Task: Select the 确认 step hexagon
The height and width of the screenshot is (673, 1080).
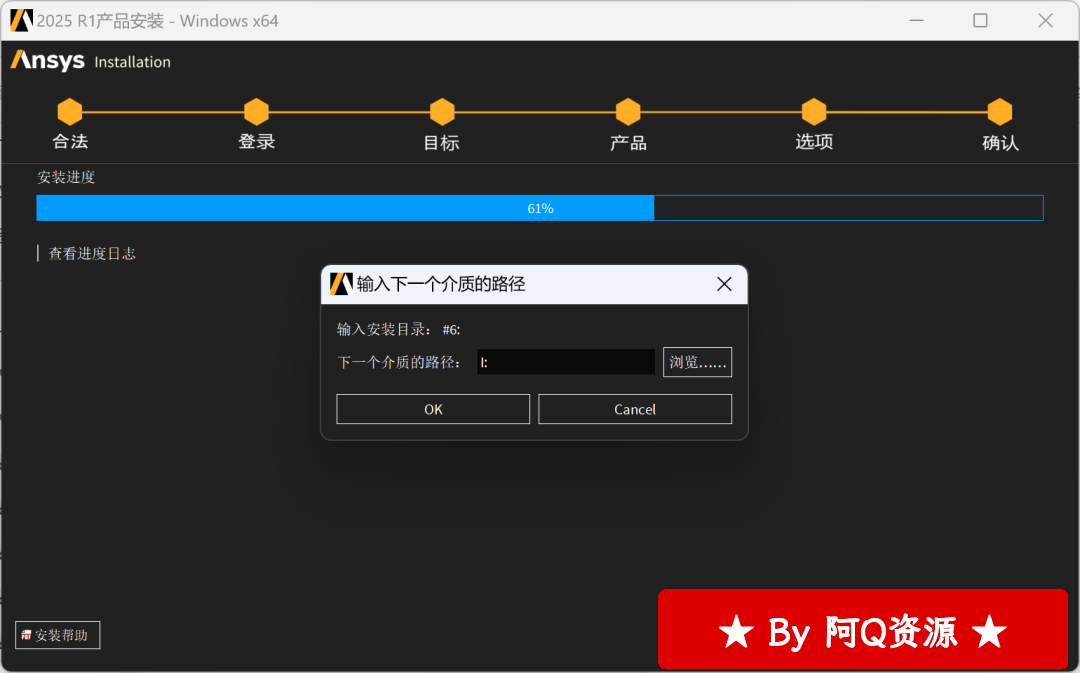Action: [x=1000, y=112]
